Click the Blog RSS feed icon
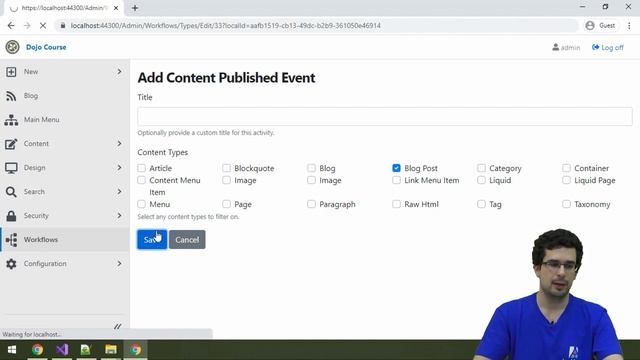Viewport: 640px width, 360px height. coord(11,96)
